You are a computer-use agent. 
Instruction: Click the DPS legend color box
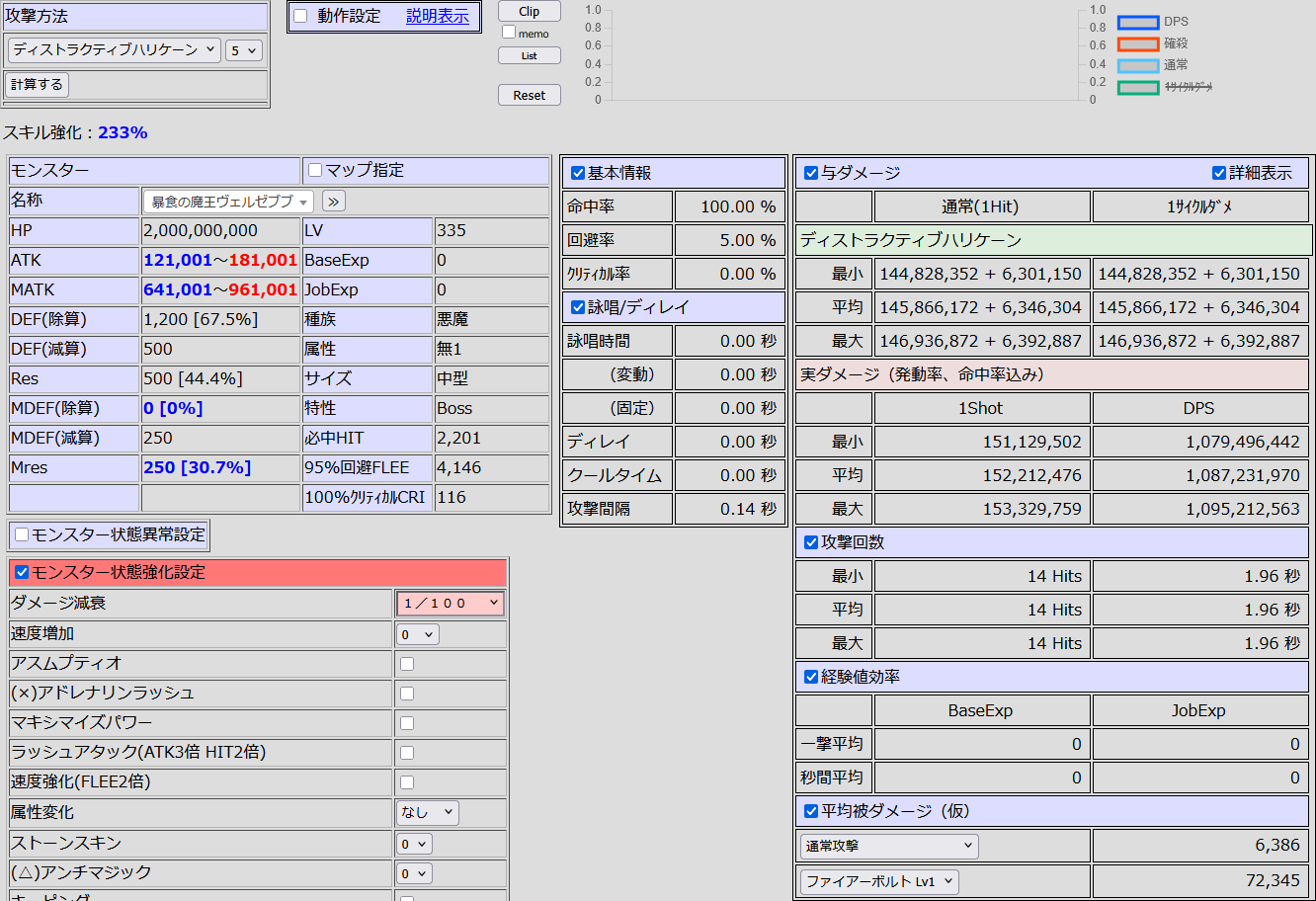[x=1137, y=22]
